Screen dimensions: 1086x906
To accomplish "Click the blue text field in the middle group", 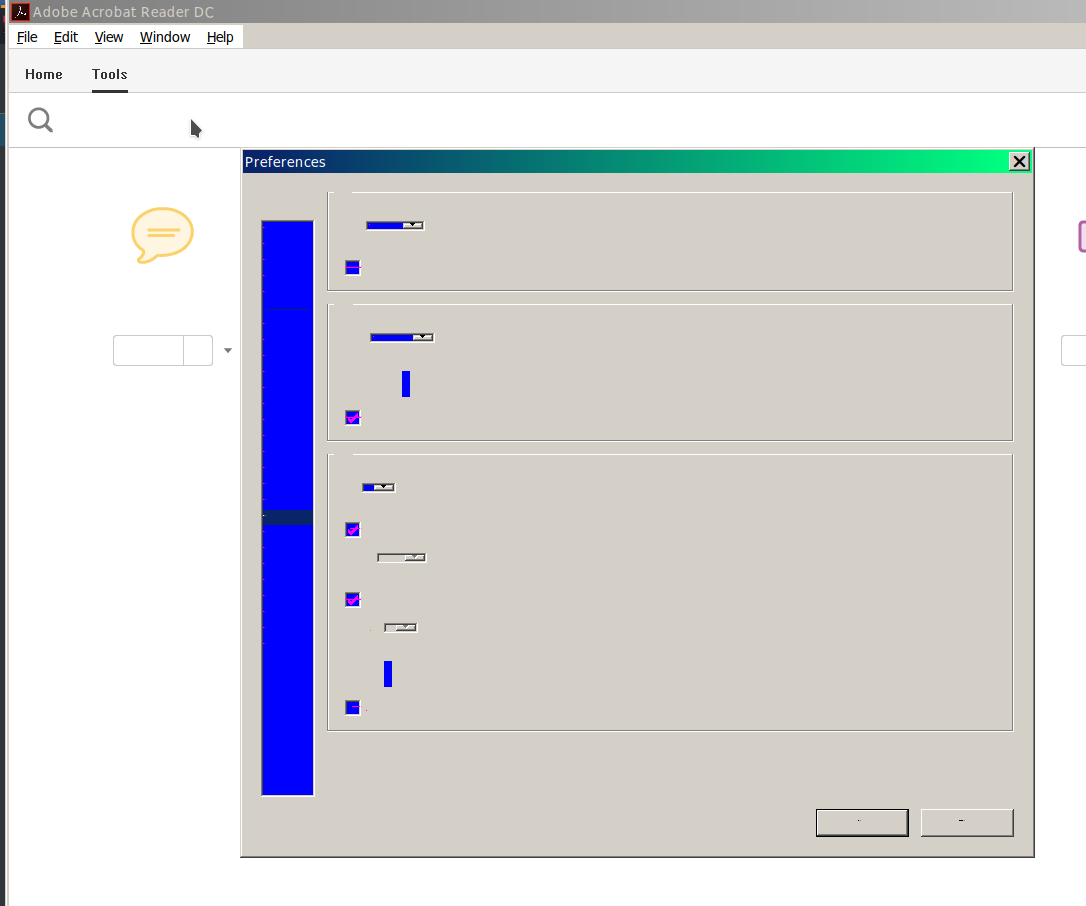I will pos(406,384).
